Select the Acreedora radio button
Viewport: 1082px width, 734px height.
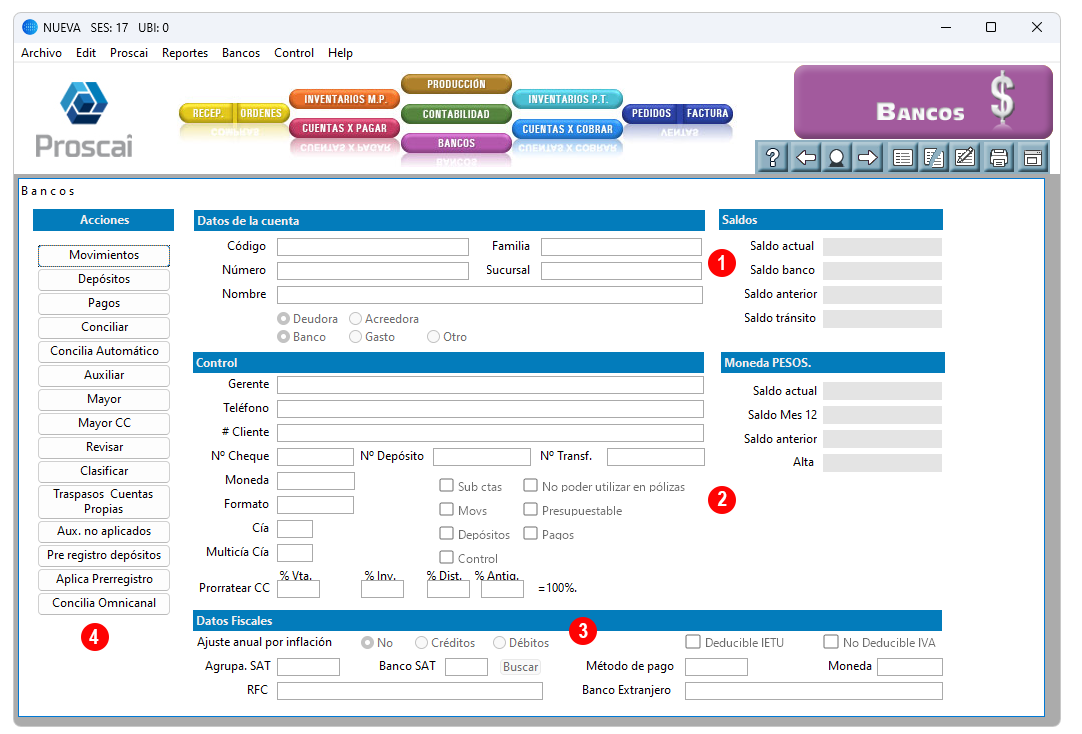[355, 319]
